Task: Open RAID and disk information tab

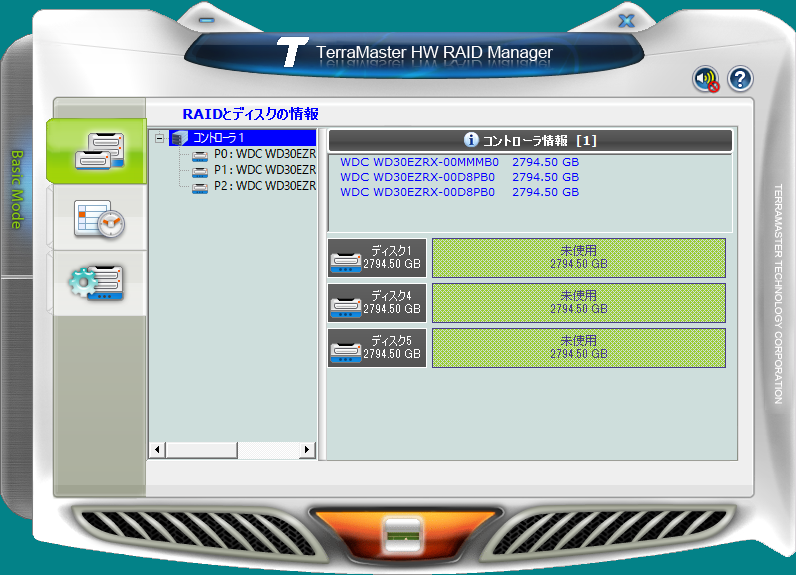Action: 96,151
